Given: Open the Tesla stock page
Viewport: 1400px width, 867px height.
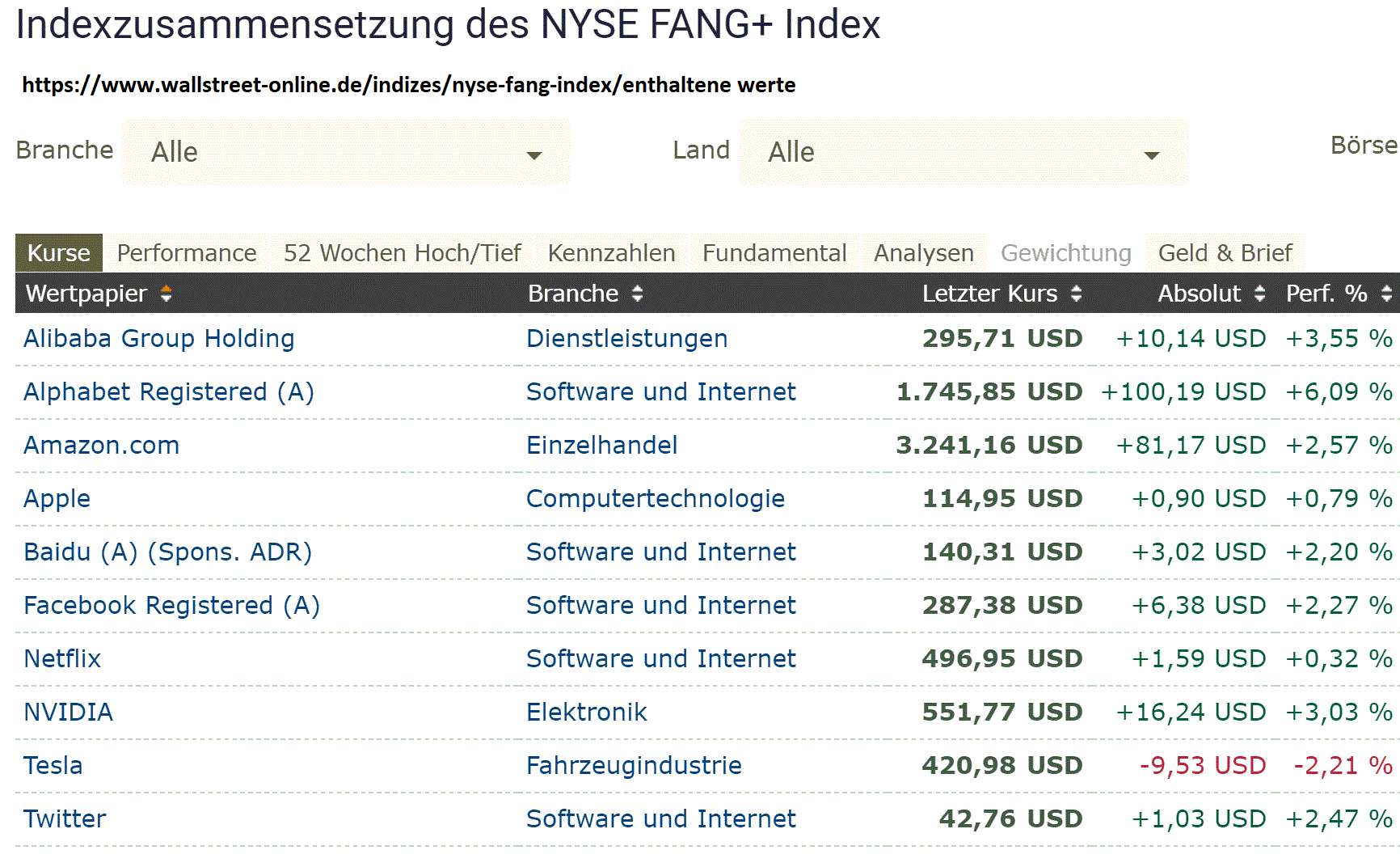Looking at the screenshot, I should (53, 765).
